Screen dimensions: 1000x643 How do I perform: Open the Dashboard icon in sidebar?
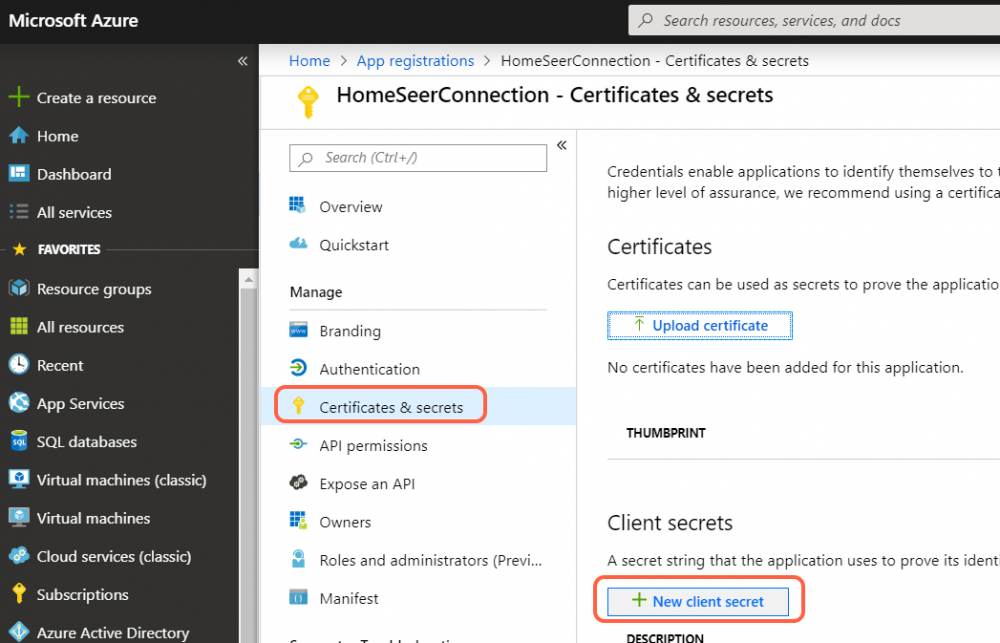19,174
